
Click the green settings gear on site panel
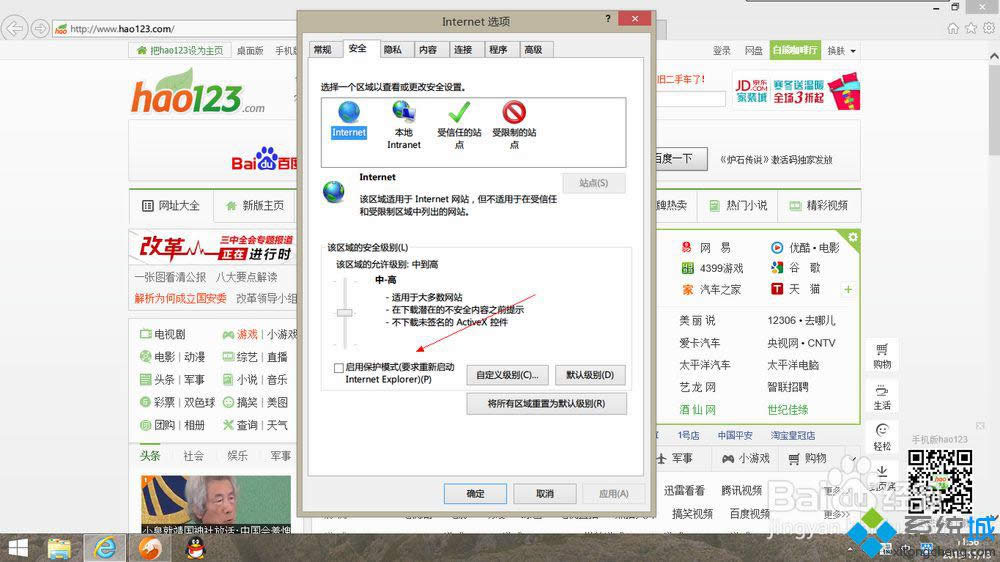click(x=853, y=237)
